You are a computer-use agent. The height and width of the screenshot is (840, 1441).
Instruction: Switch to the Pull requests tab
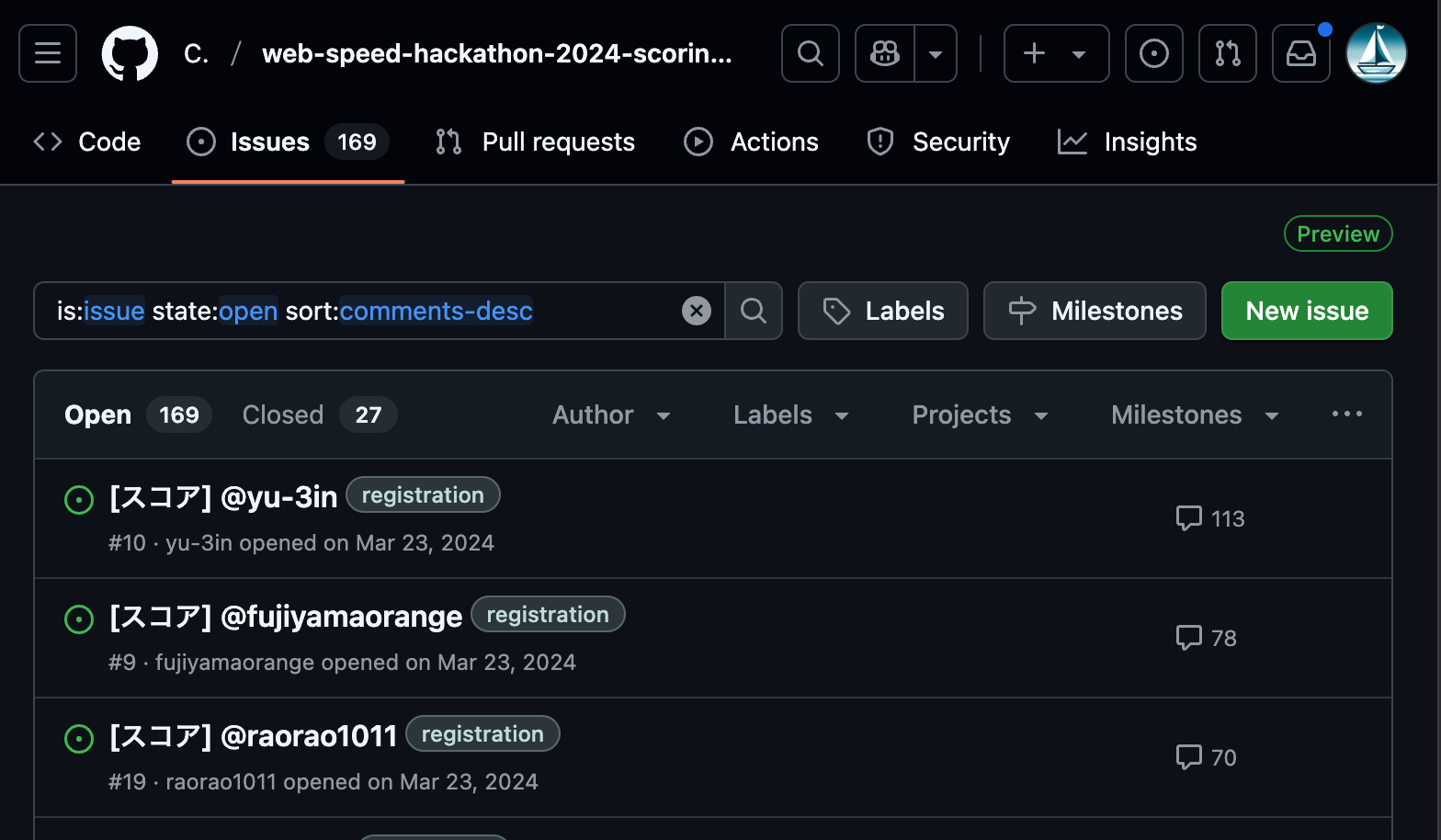coord(536,142)
